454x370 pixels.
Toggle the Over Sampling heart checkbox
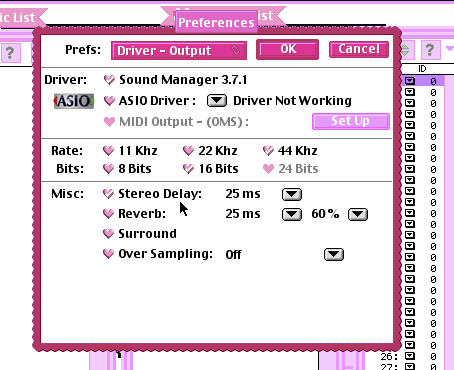[x=108, y=254]
